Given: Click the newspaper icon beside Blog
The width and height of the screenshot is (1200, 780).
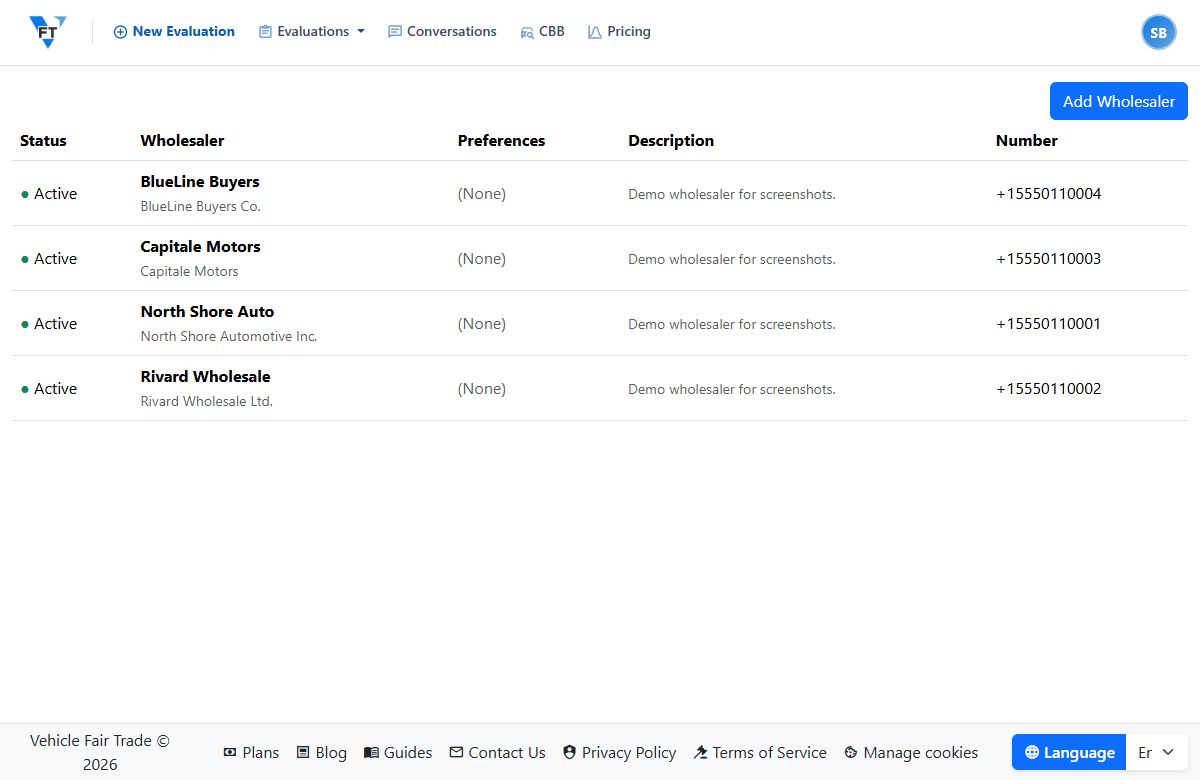Looking at the screenshot, I should click(303, 752).
